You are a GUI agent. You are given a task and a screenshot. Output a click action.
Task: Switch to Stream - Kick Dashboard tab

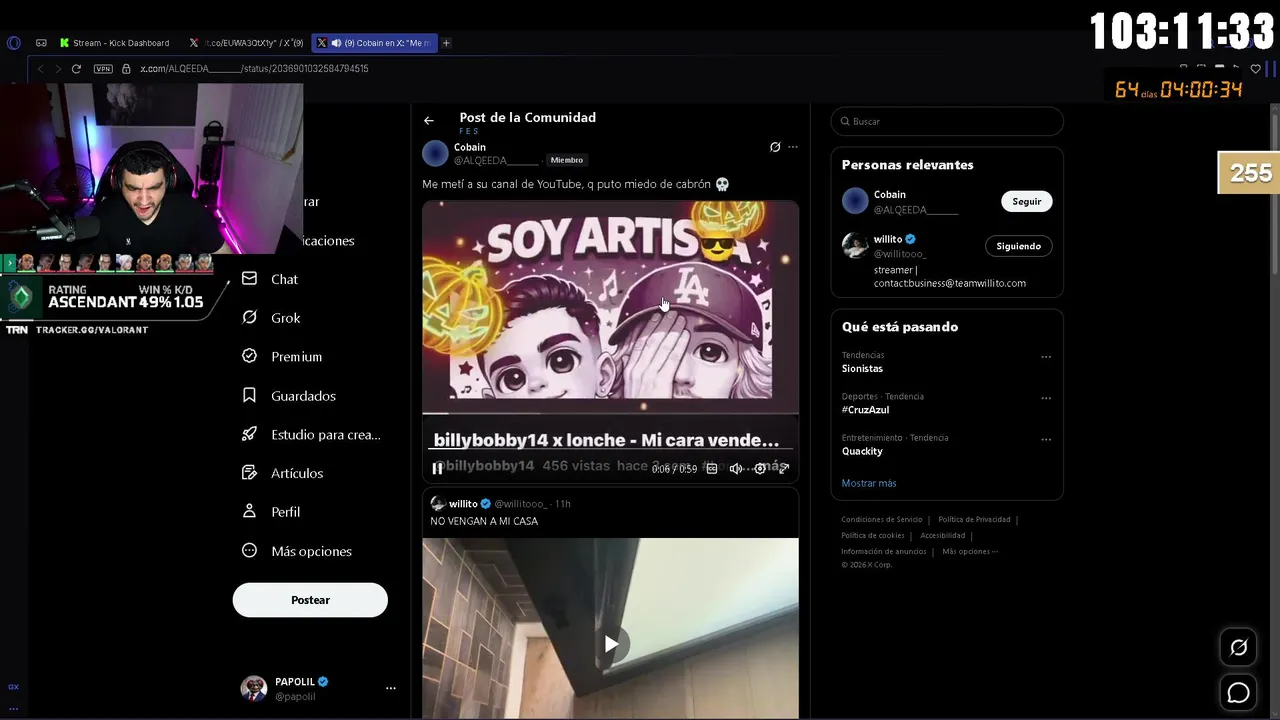pyautogui.click(x=115, y=43)
